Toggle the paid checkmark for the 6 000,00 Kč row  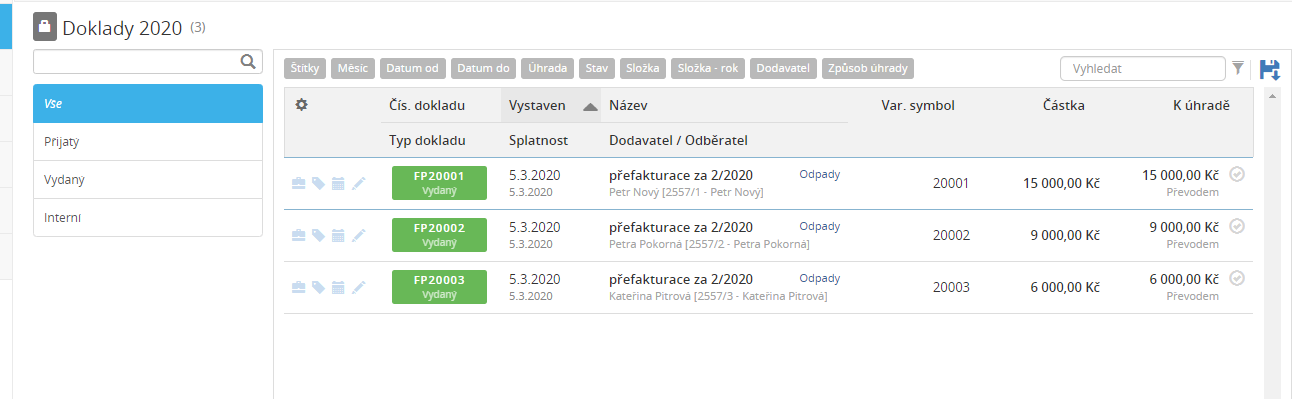click(1237, 279)
